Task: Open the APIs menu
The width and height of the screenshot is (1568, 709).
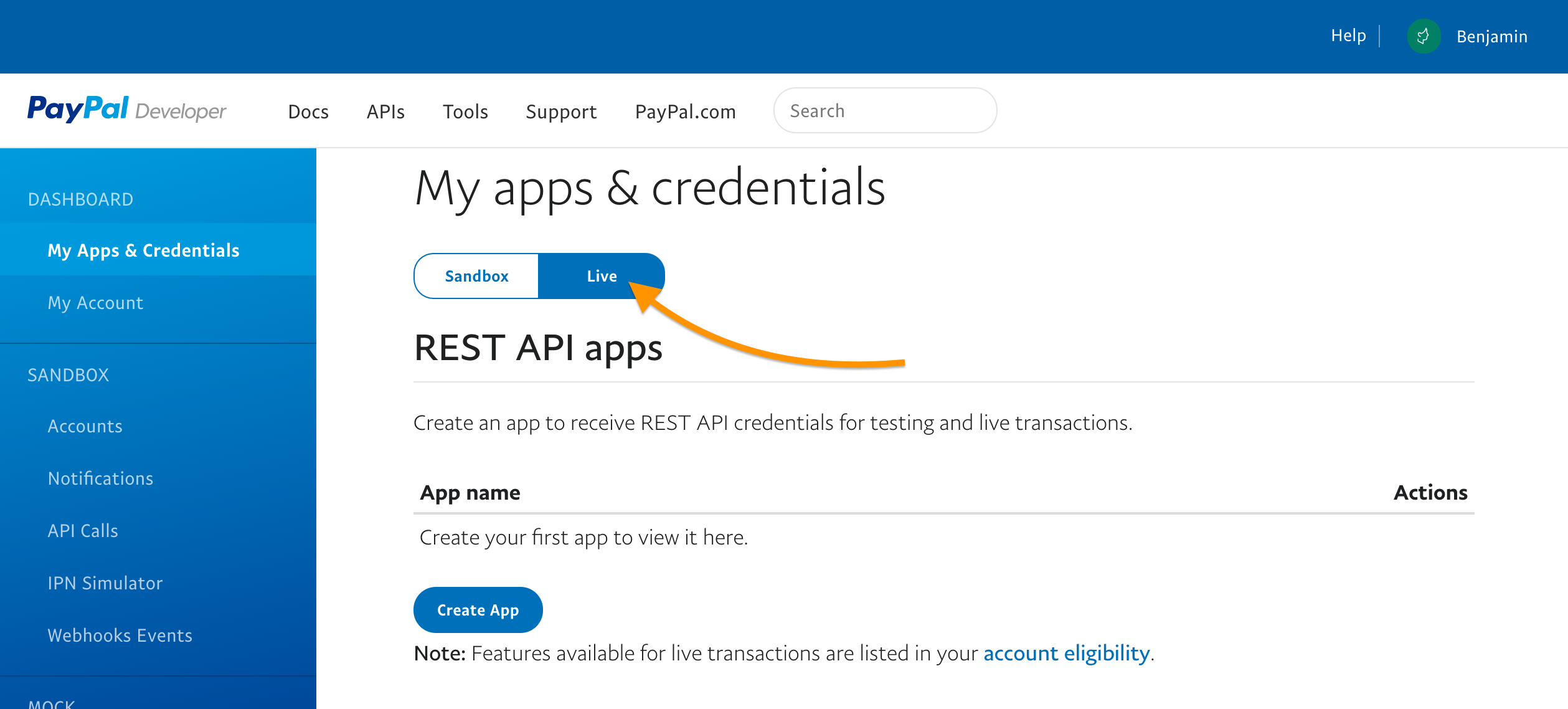Action: (x=385, y=112)
